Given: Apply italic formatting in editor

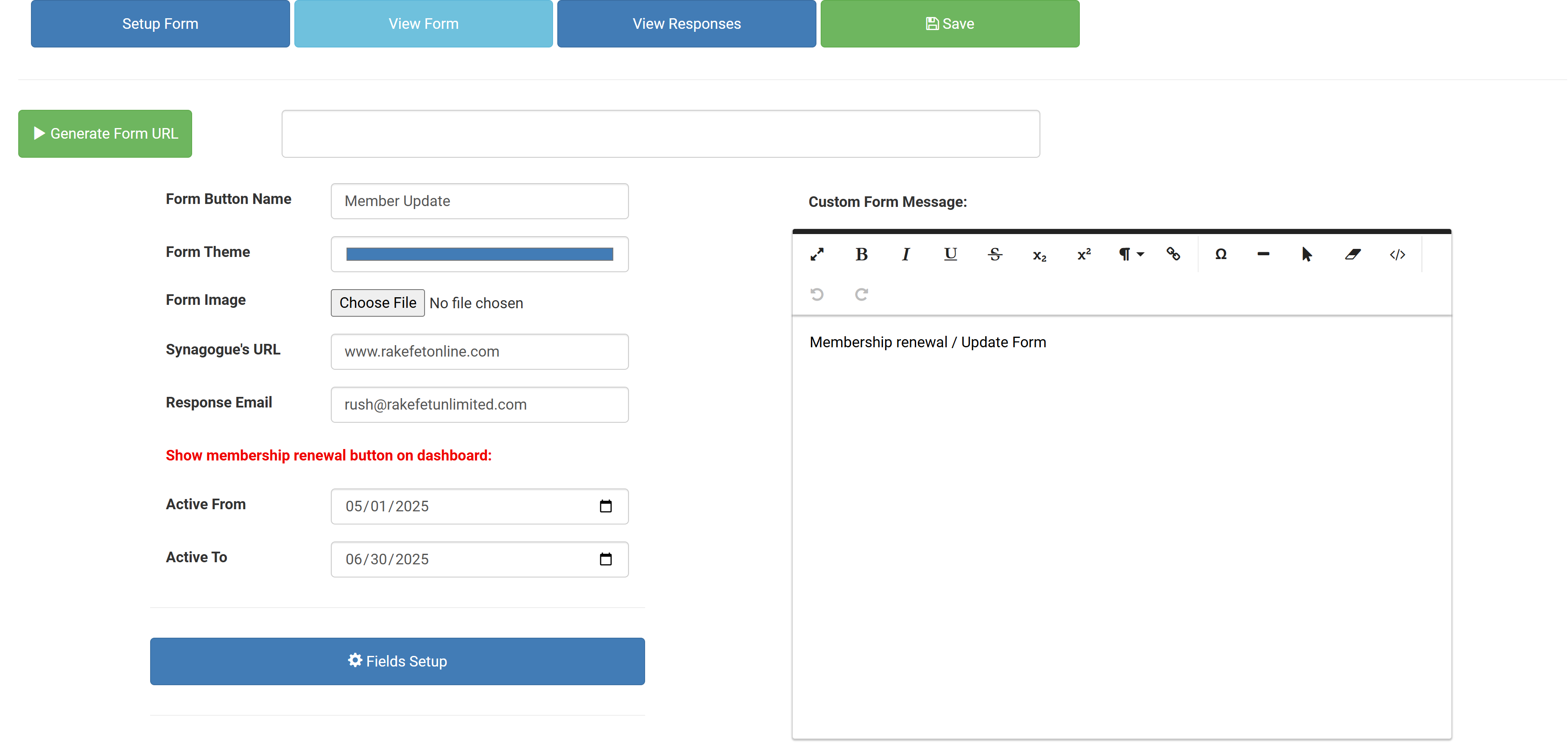Looking at the screenshot, I should tap(906, 254).
